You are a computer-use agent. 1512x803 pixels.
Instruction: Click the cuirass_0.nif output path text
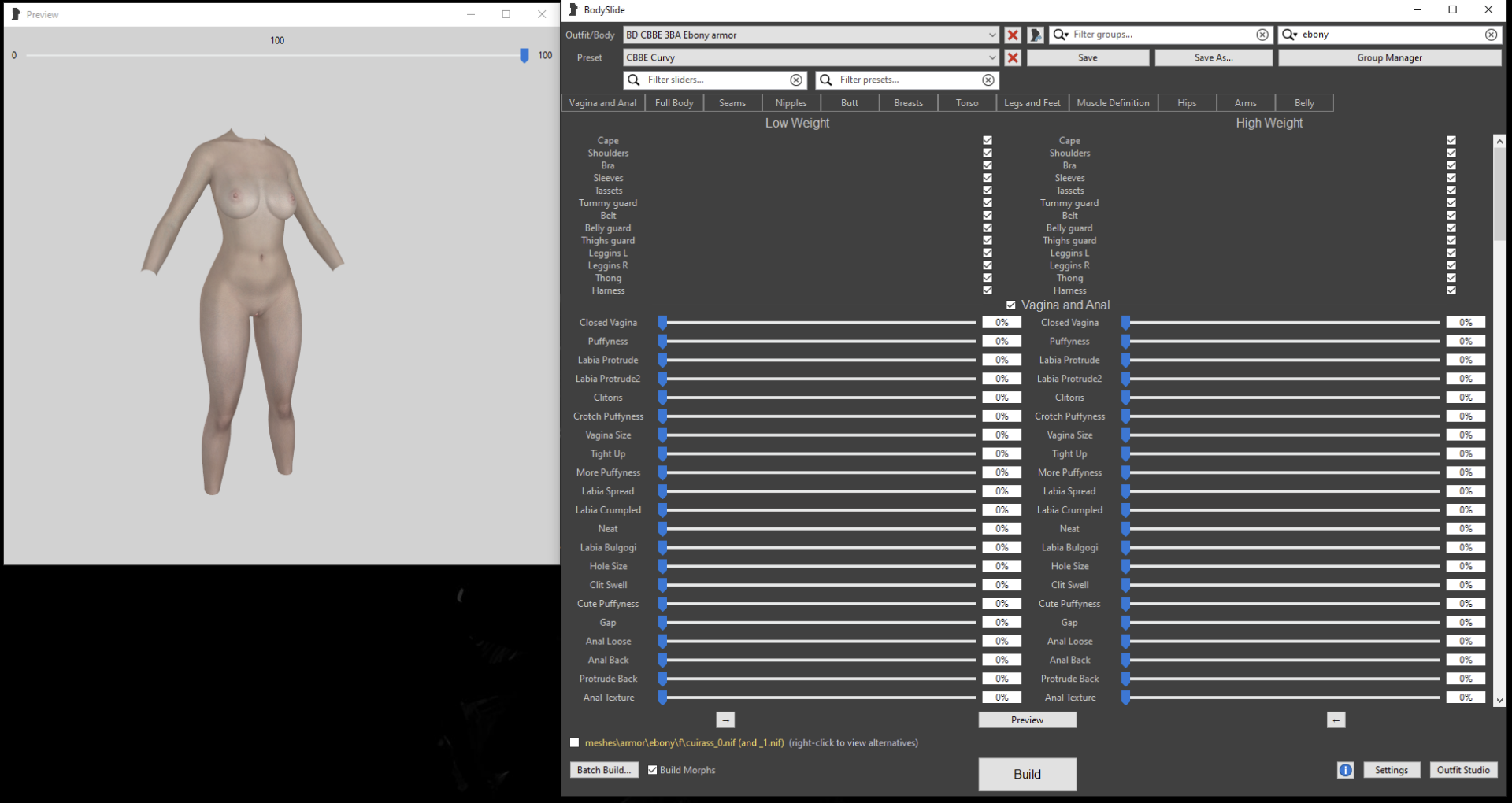[x=684, y=742]
